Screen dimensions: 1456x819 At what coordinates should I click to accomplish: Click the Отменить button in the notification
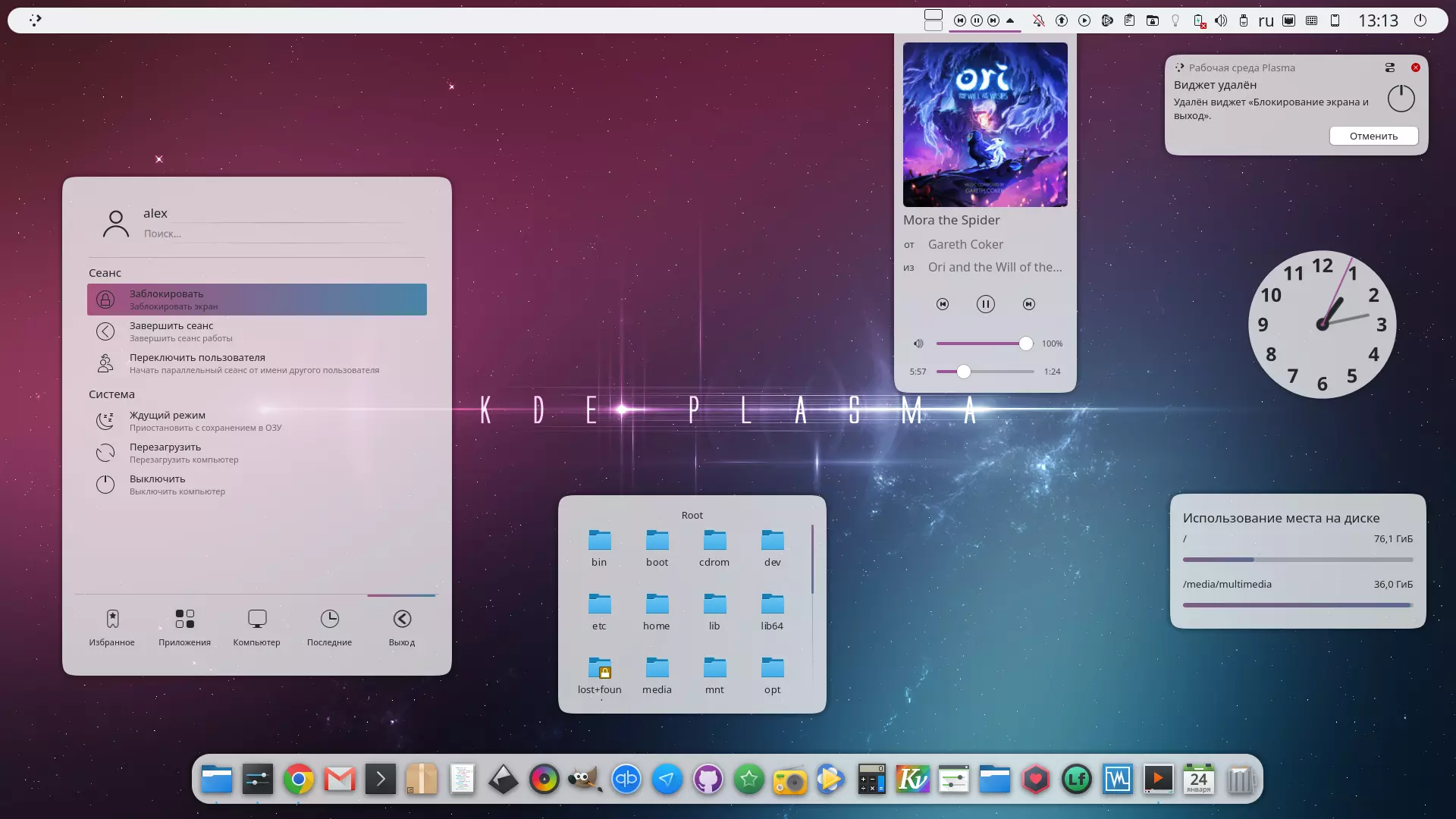[x=1373, y=136]
